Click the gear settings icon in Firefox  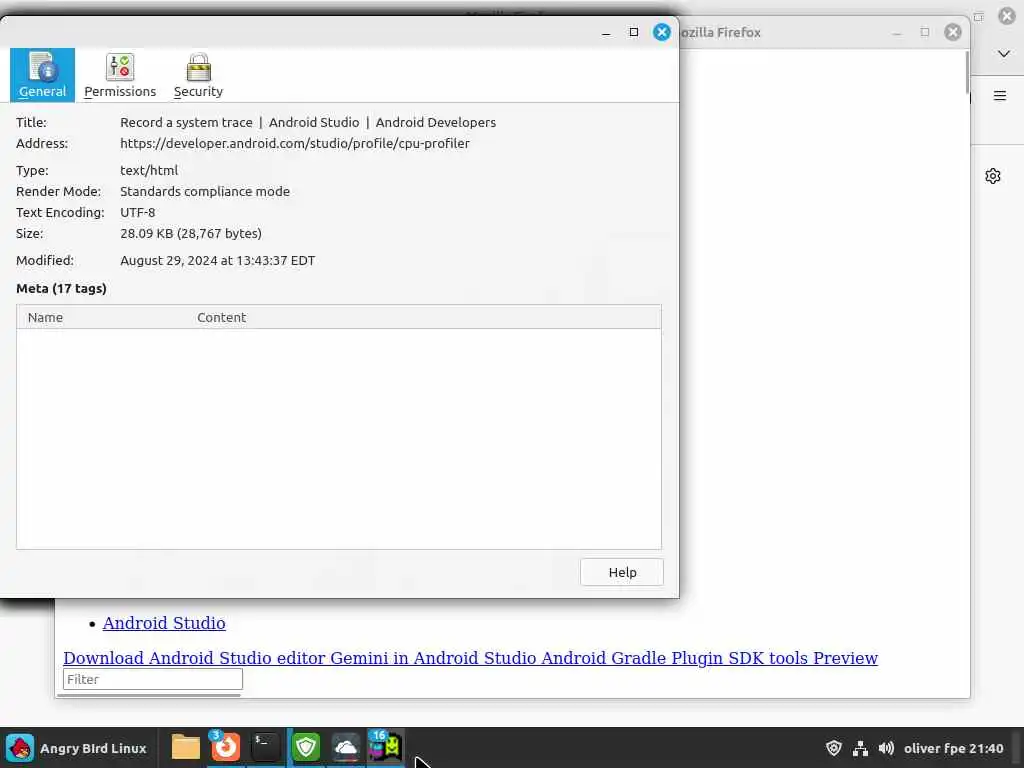pos(993,176)
